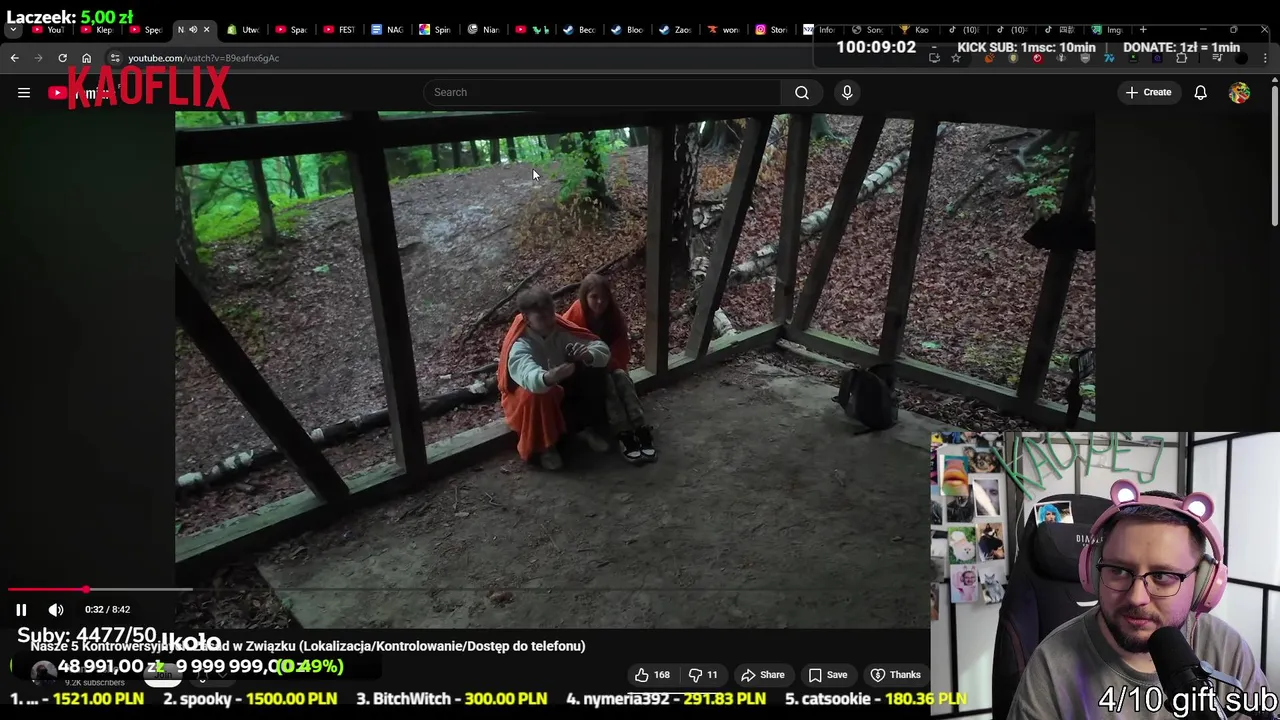
Task: Dislike the video (11 dislikes)
Action: click(704, 675)
